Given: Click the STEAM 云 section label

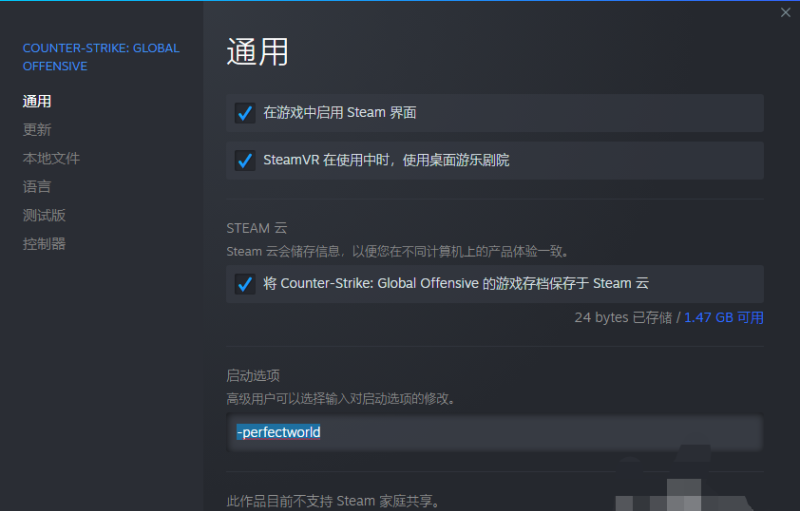Looking at the screenshot, I should [257, 228].
